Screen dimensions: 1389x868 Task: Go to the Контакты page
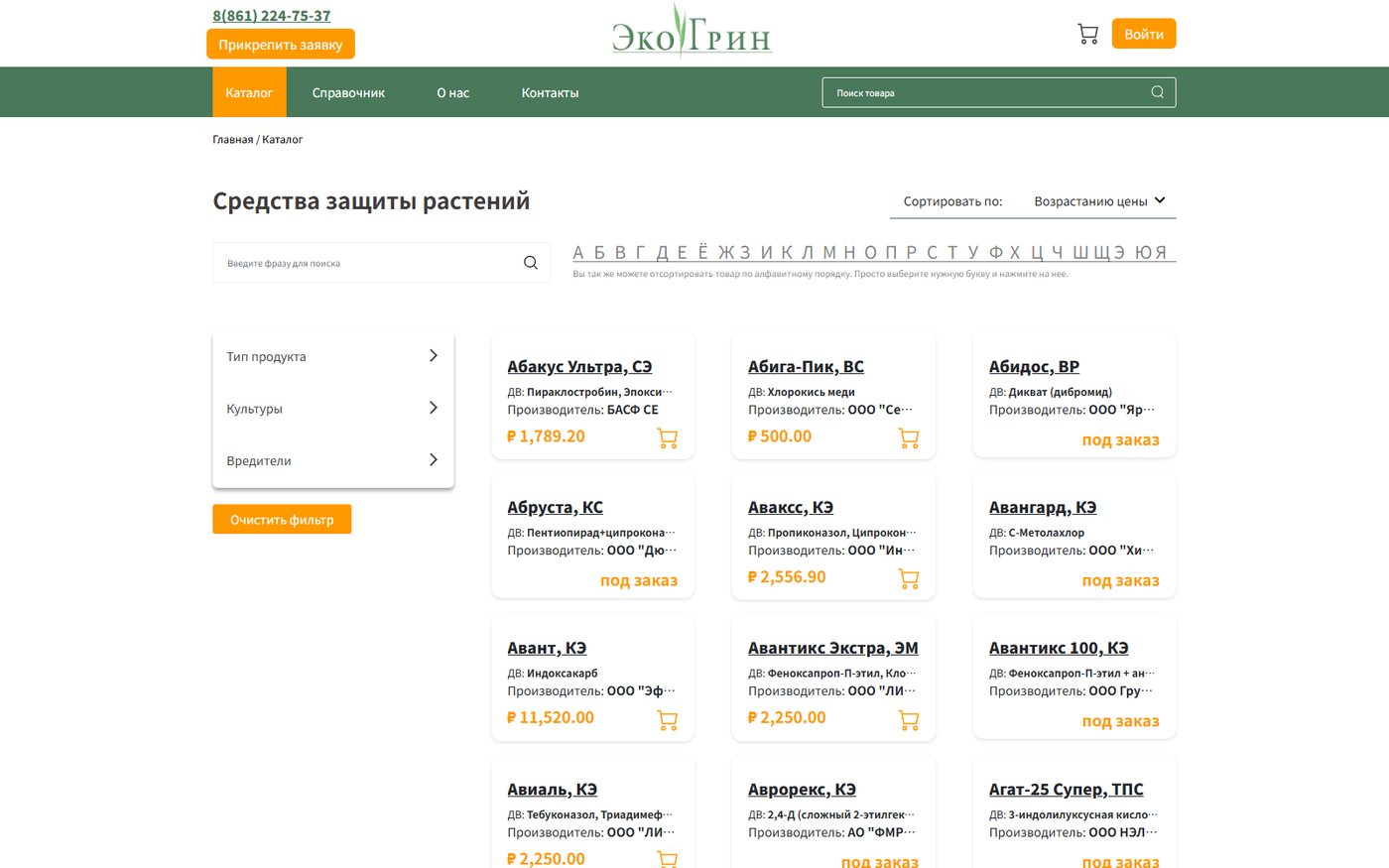point(550,92)
